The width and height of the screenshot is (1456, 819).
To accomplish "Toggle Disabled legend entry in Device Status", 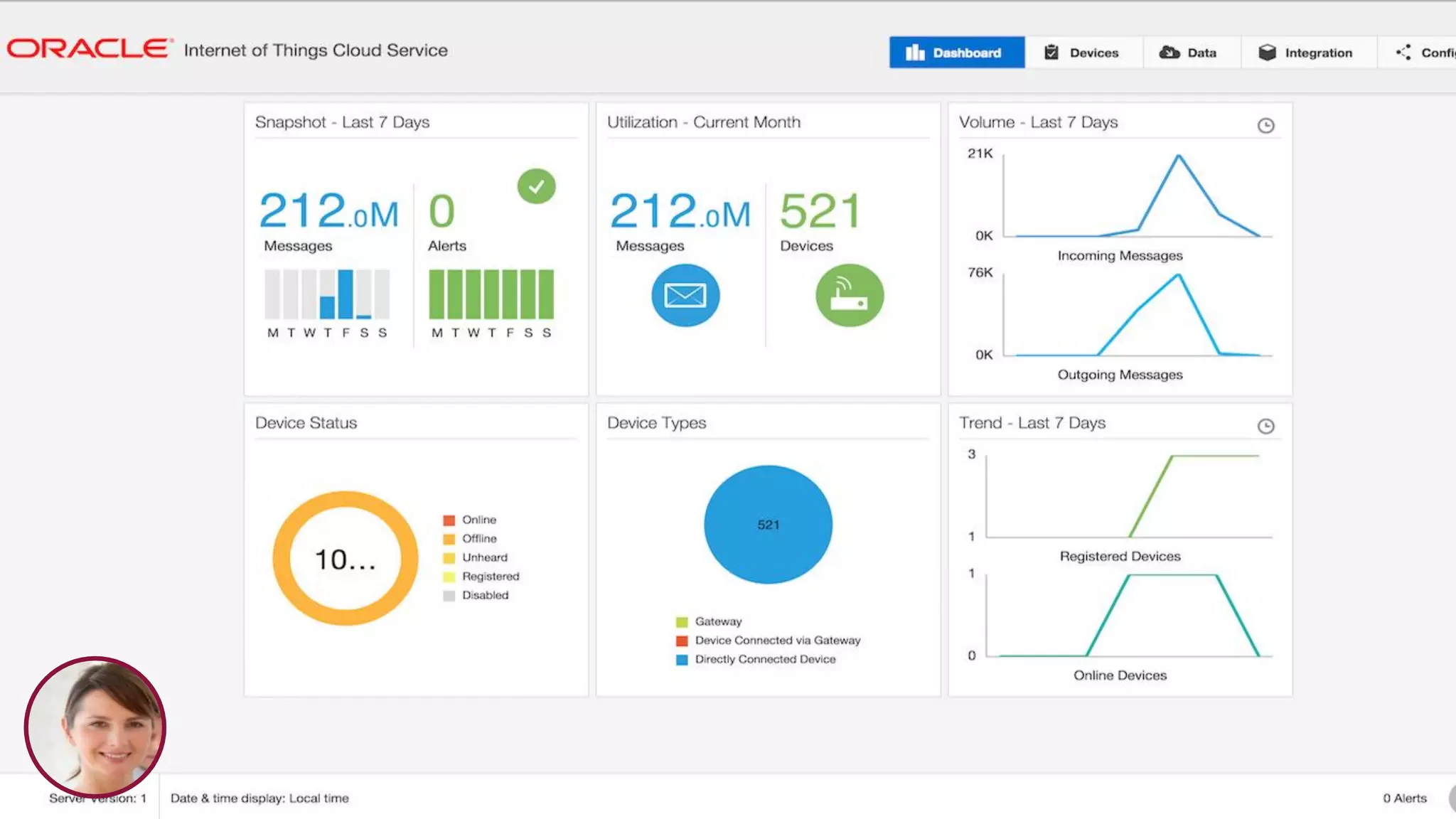I will click(484, 596).
